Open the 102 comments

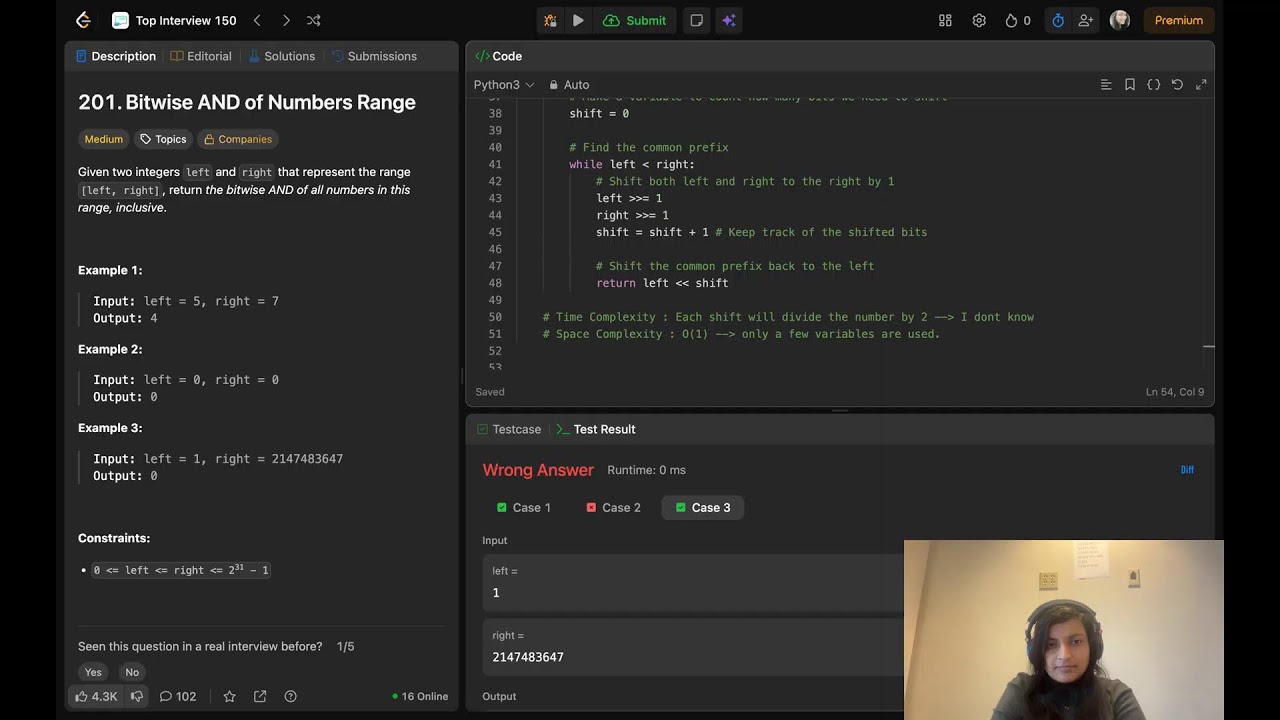click(178, 696)
